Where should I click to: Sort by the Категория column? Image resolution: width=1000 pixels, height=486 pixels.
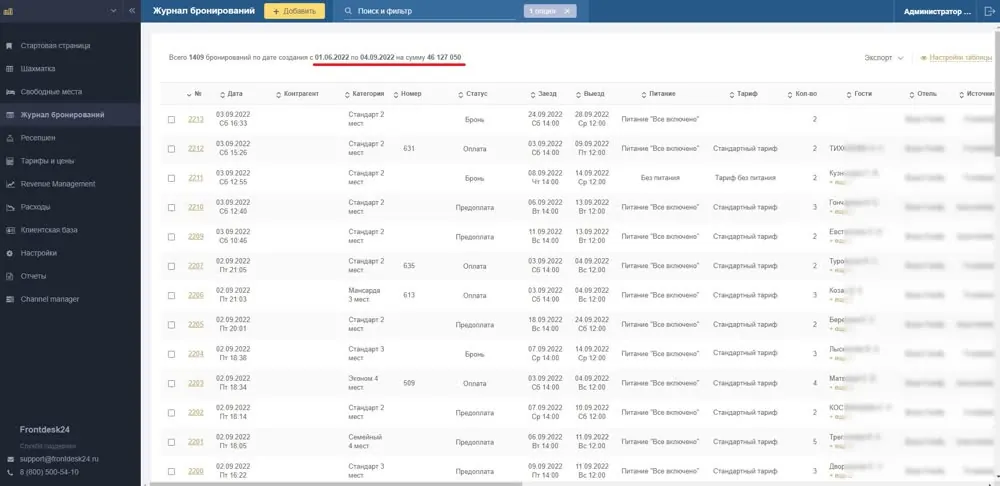click(x=364, y=94)
